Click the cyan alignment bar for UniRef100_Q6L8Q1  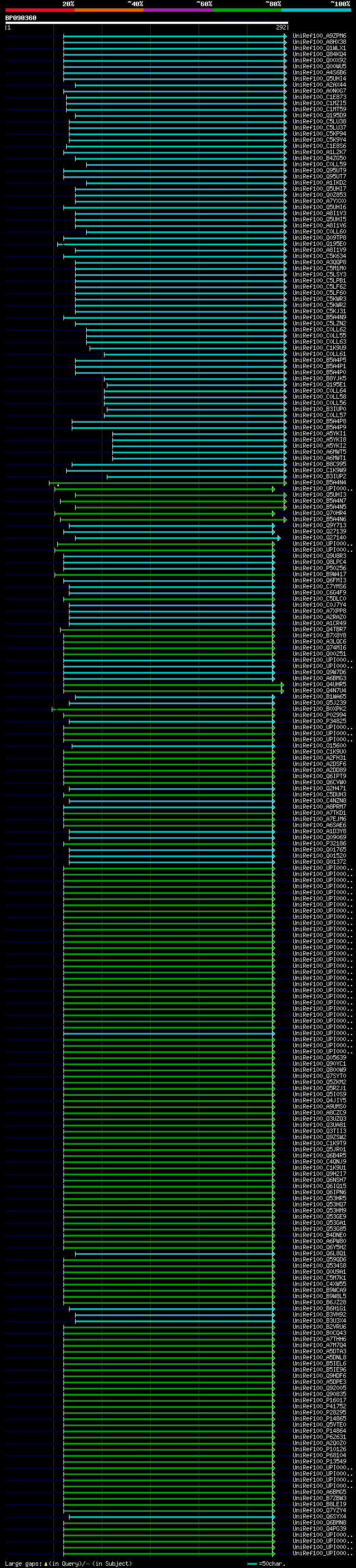click(x=175, y=1254)
